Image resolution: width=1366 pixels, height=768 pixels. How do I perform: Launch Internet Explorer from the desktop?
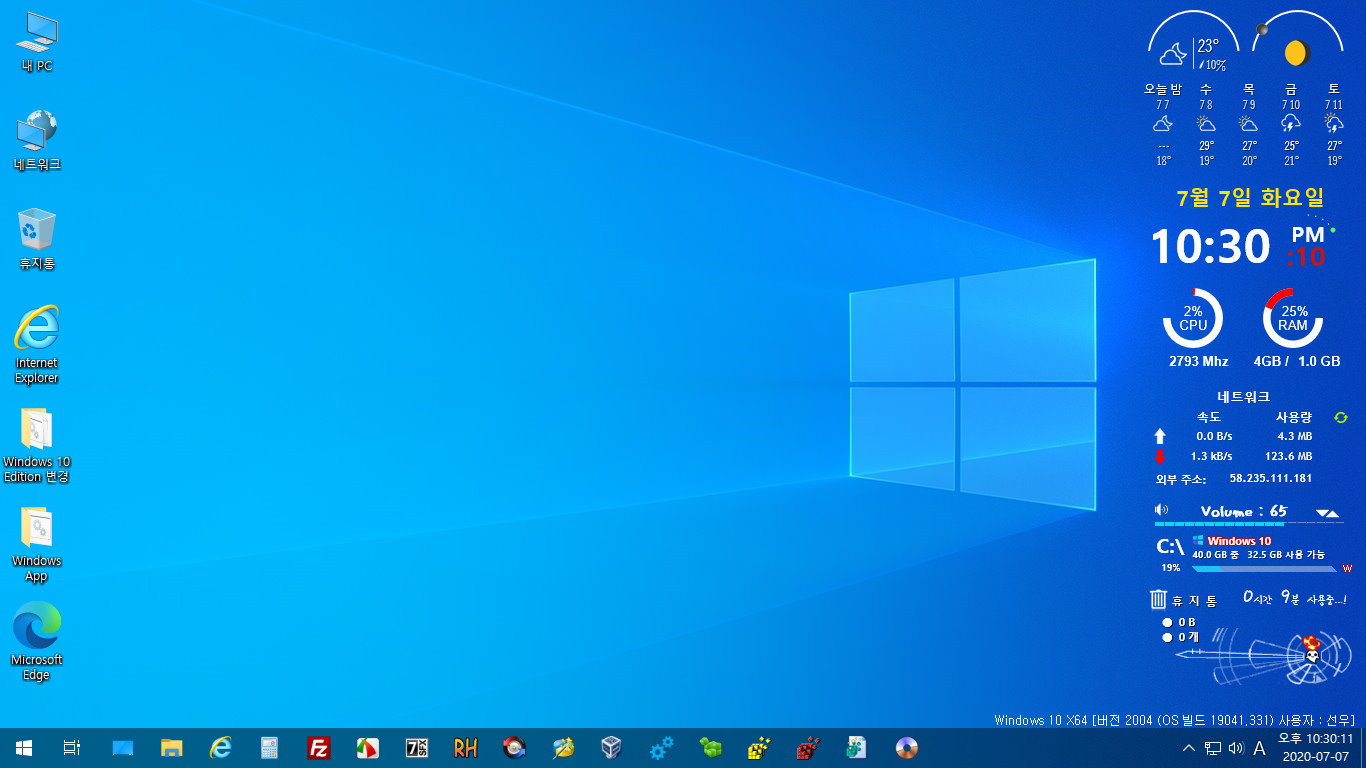[37, 344]
